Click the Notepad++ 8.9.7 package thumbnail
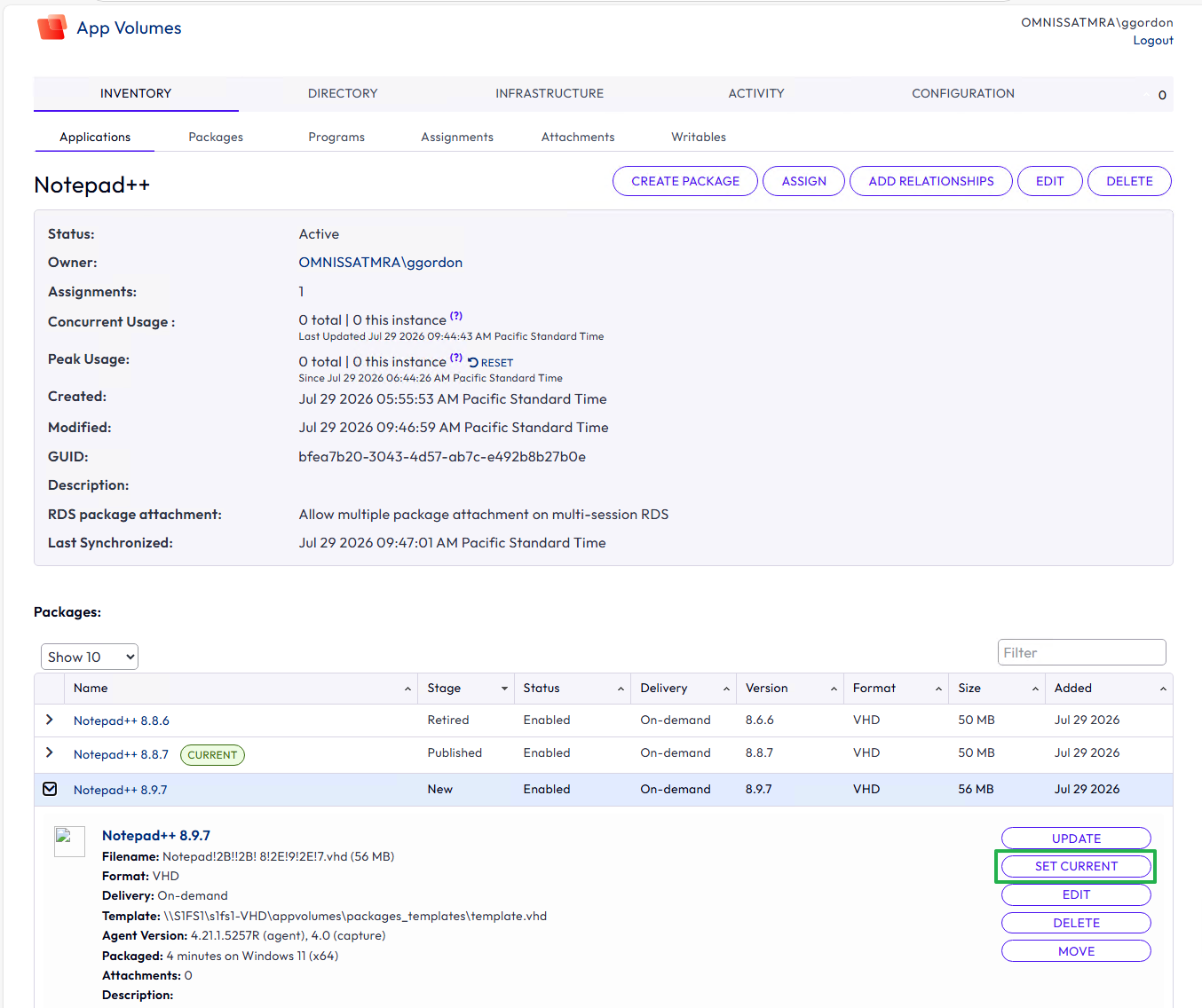This screenshot has width=1202, height=1008. pyautogui.click(x=69, y=841)
